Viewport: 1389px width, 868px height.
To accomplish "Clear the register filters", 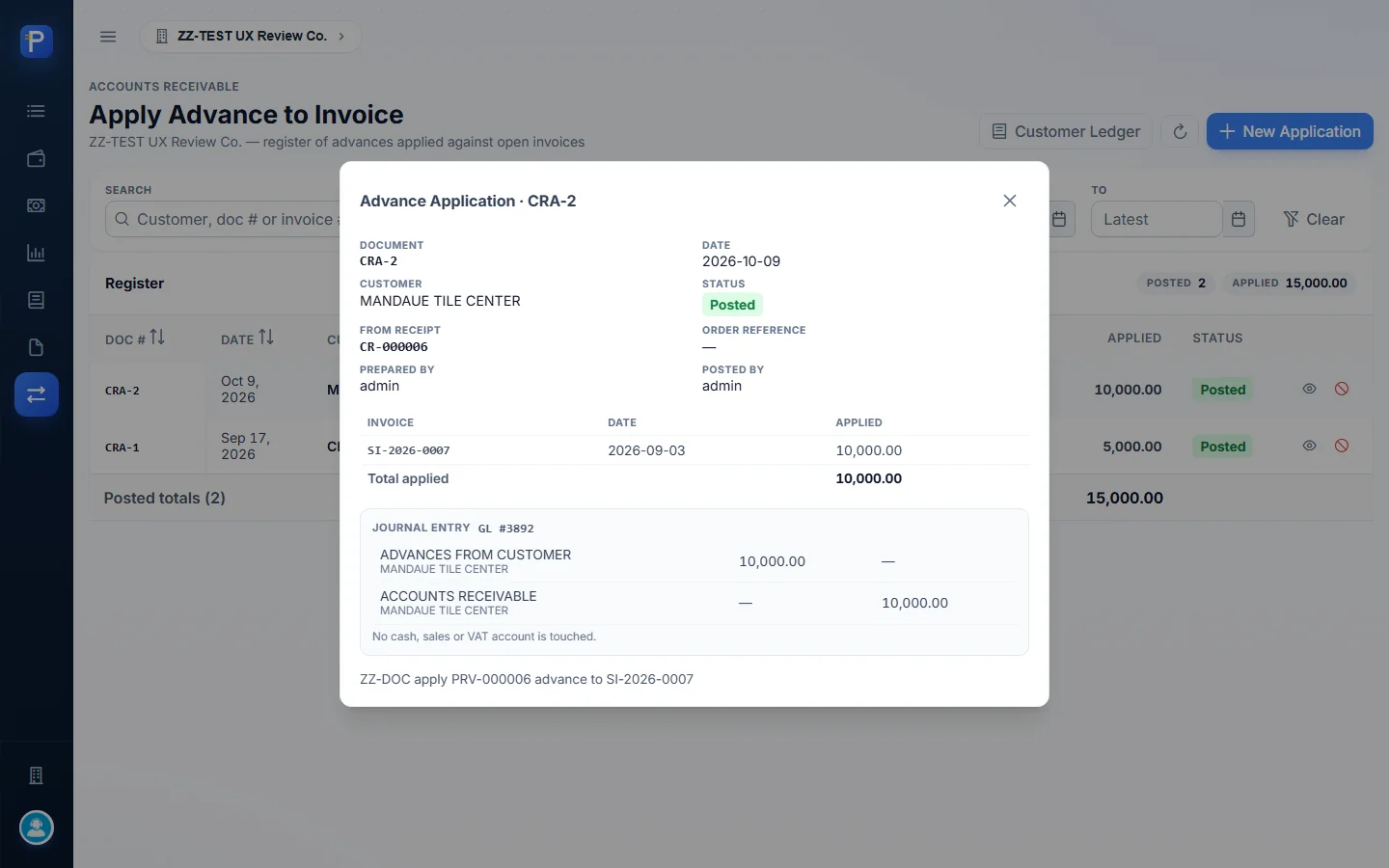I will click(1313, 219).
